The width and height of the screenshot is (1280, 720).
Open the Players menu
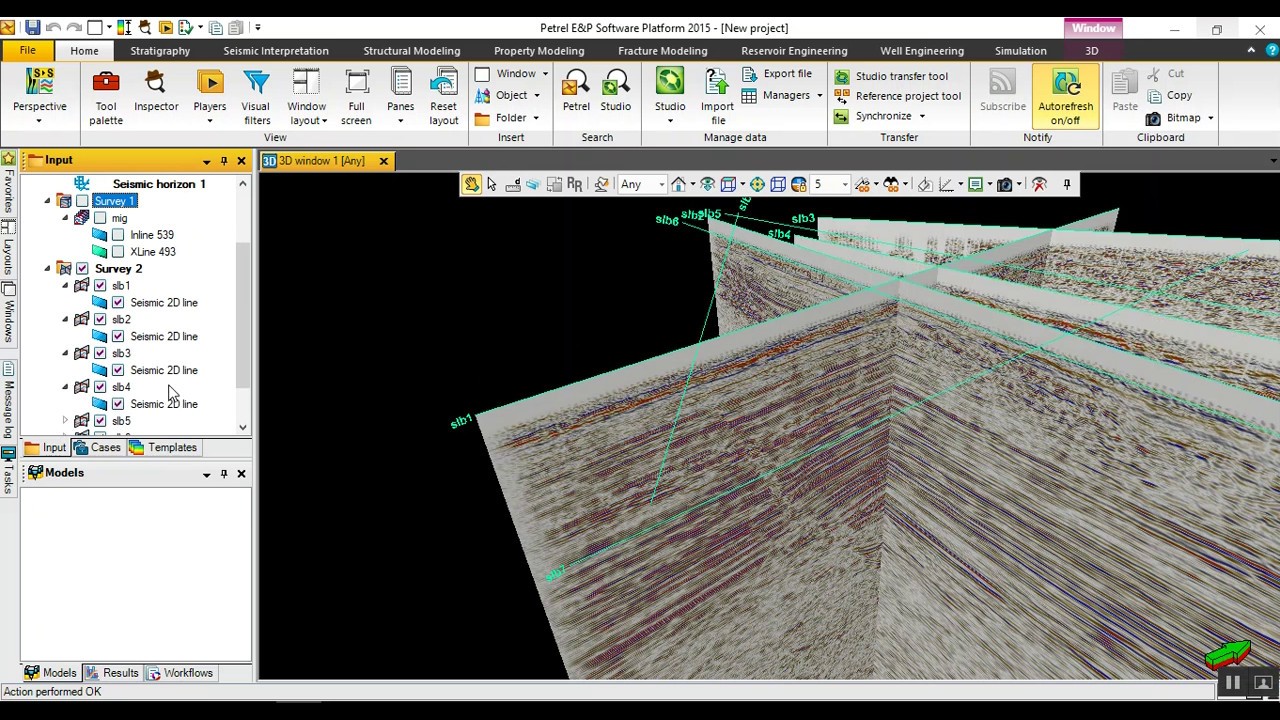tap(210, 97)
